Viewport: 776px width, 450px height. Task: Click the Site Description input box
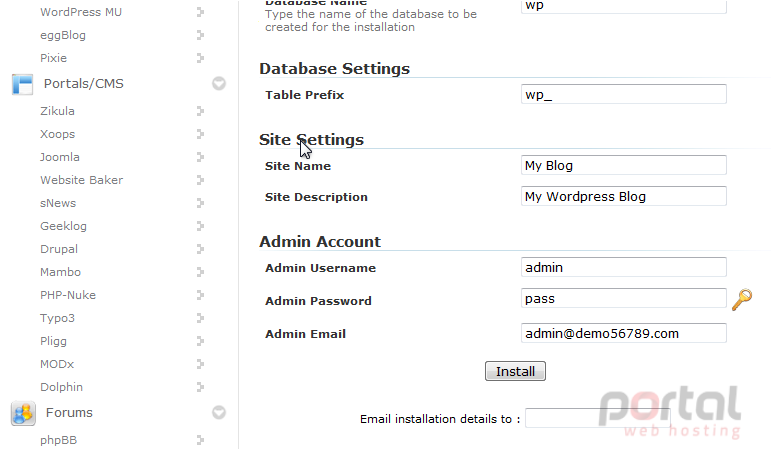(x=624, y=196)
